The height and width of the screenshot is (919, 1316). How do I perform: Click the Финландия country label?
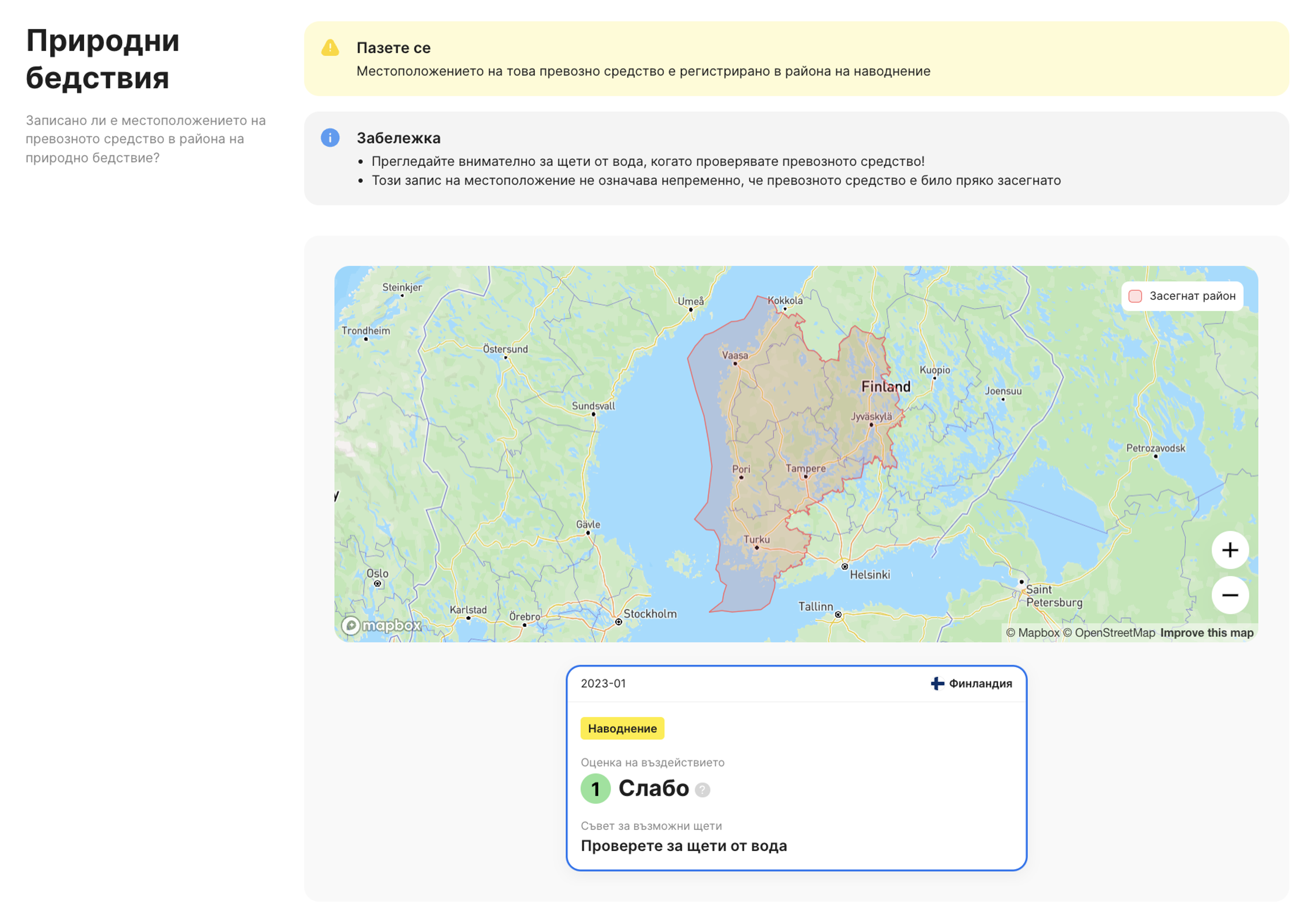point(980,684)
